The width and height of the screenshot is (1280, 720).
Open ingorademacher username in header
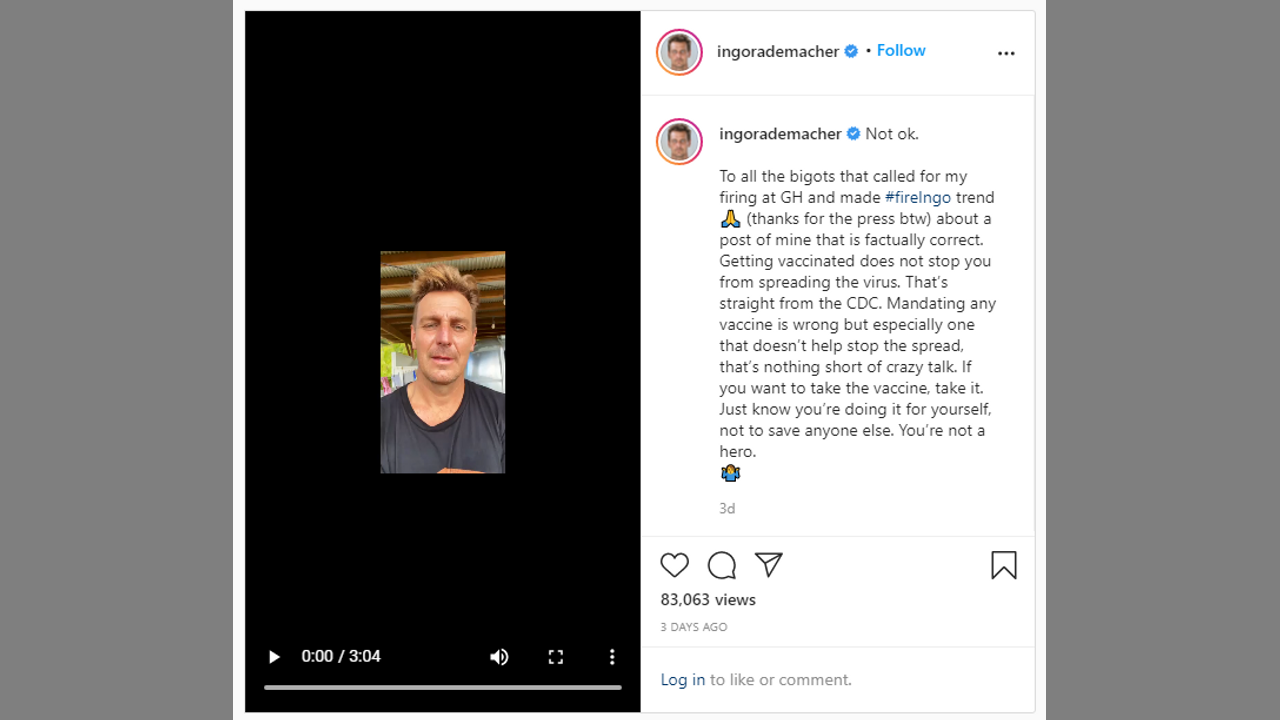click(778, 52)
